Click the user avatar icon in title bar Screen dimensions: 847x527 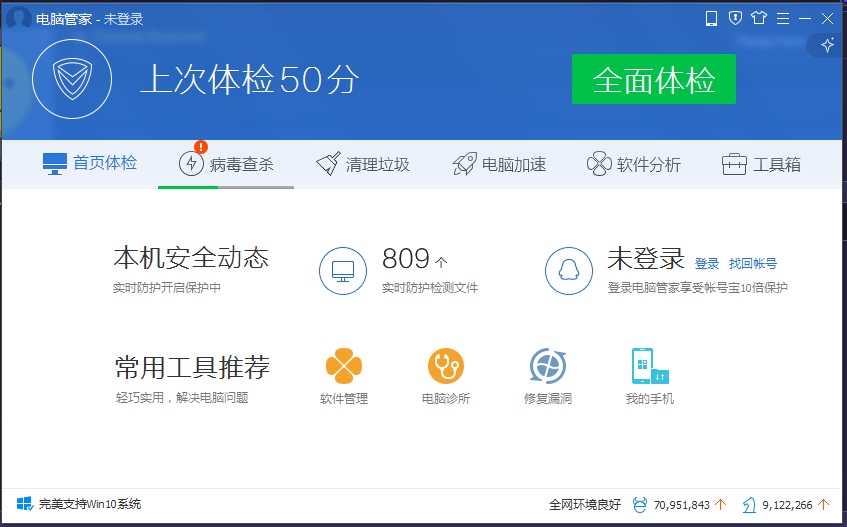[18, 18]
